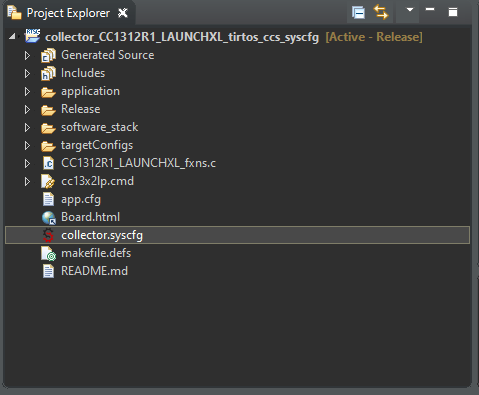Collapse the collector_CC1312R1 project node
Viewport: 479px width, 395px height.
click(12, 36)
